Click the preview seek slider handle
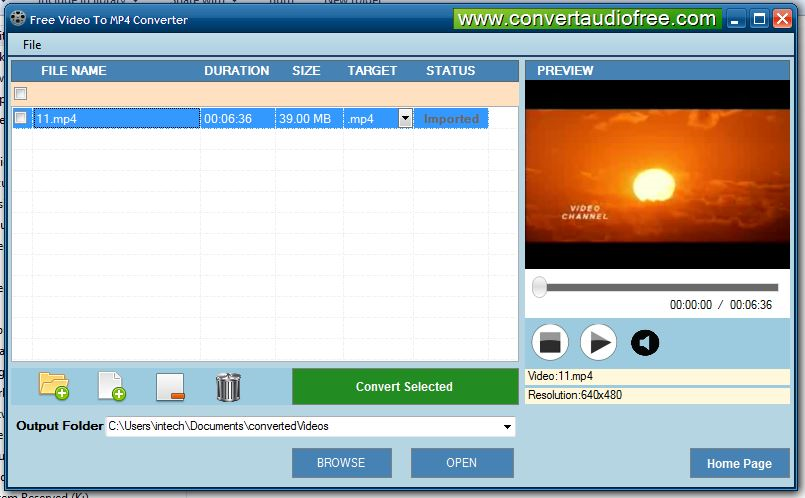 (540, 288)
